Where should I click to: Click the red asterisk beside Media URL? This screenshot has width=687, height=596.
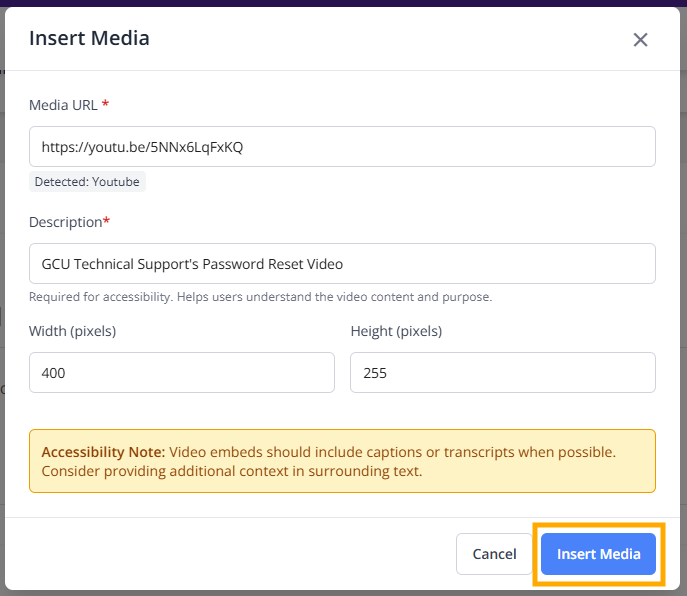tap(106, 105)
